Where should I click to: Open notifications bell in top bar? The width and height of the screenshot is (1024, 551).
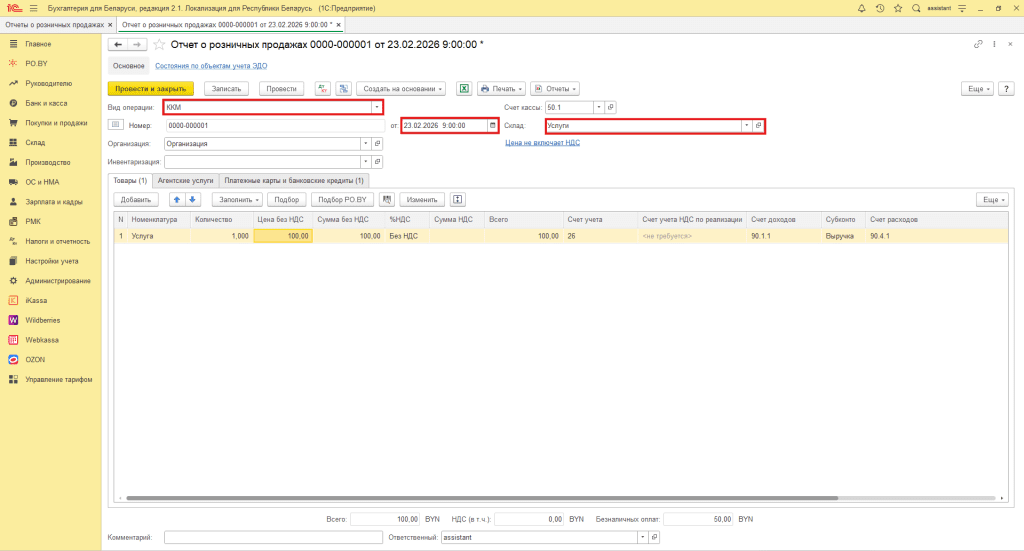pyautogui.click(x=862, y=7)
